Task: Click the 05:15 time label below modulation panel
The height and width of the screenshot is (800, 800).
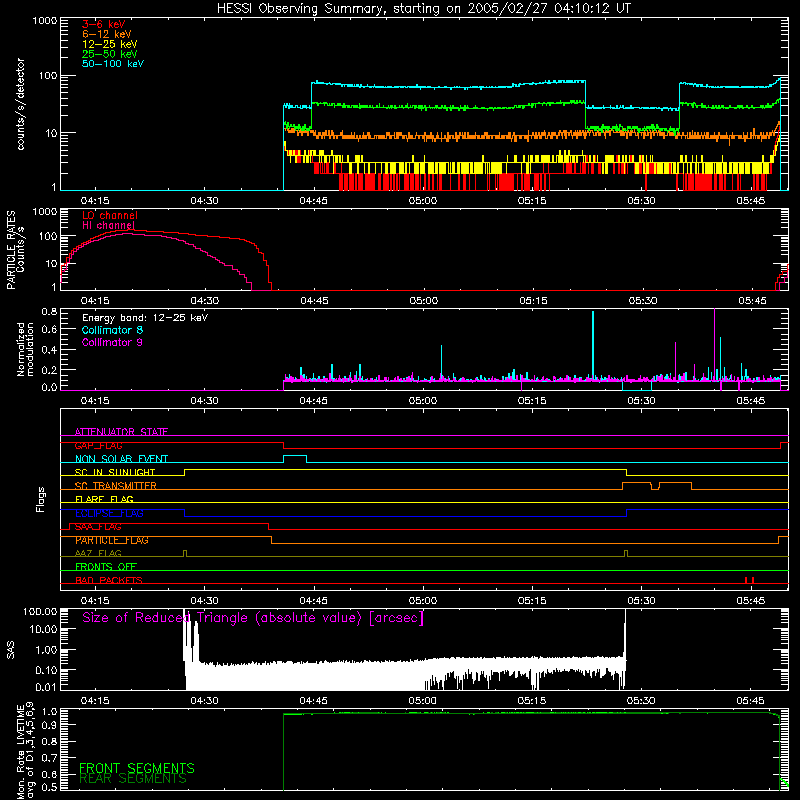Action: pos(532,401)
